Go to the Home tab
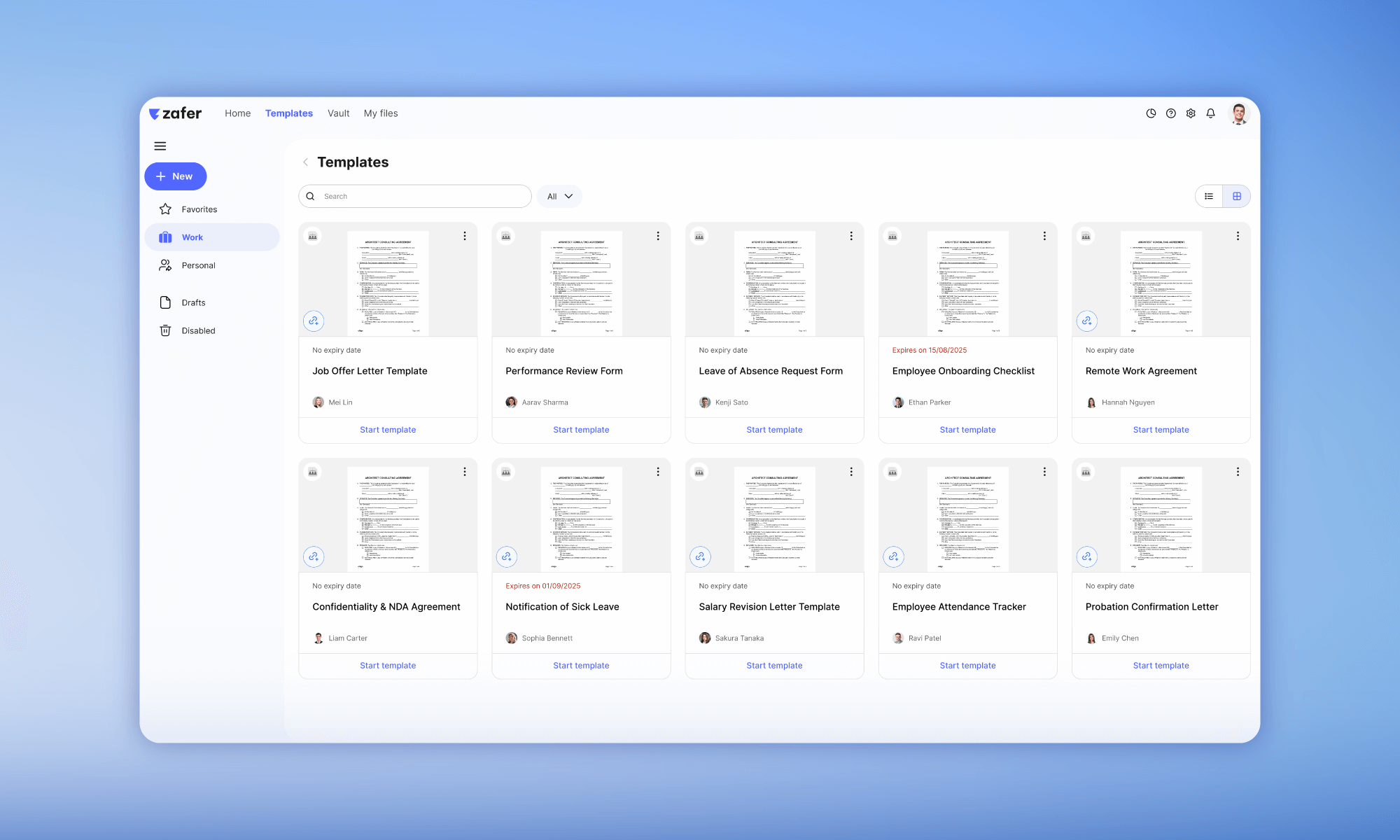Viewport: 1400px width, 840px height. point(238,113)
